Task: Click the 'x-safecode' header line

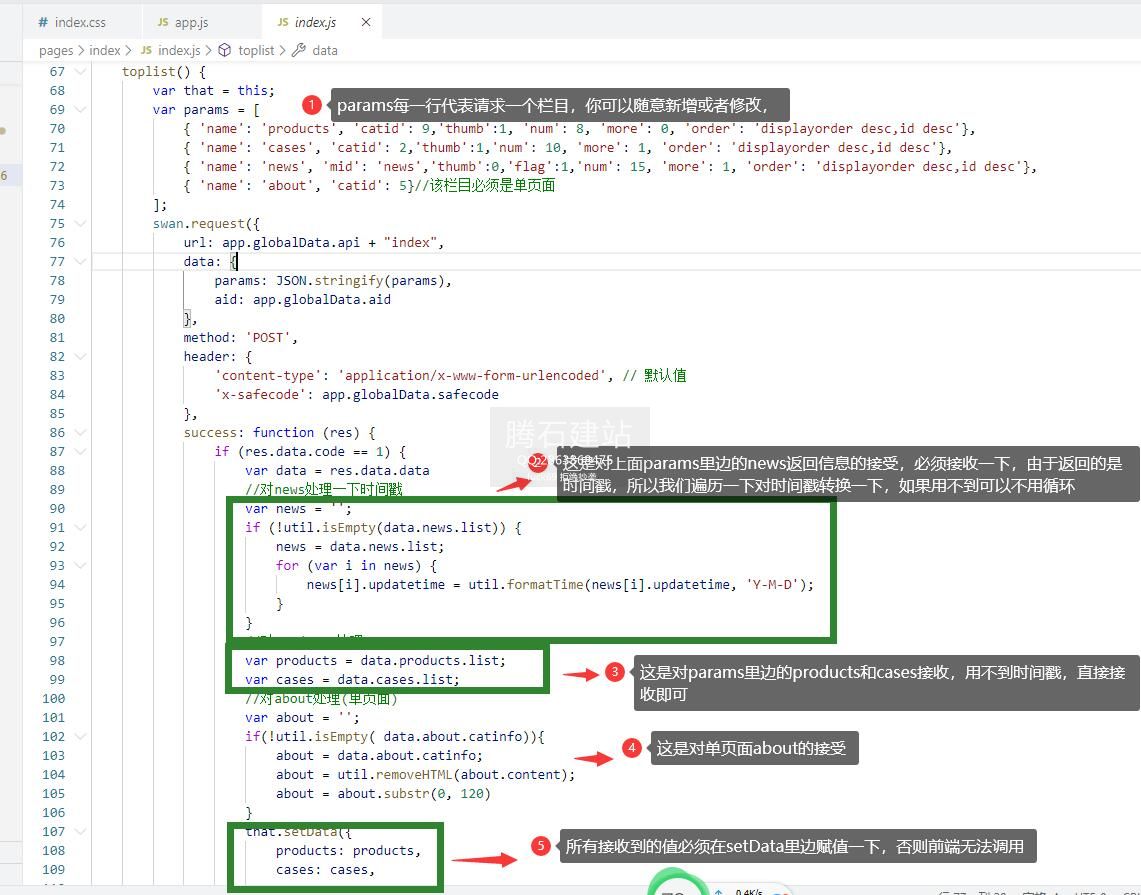Action: coord(357,394)
